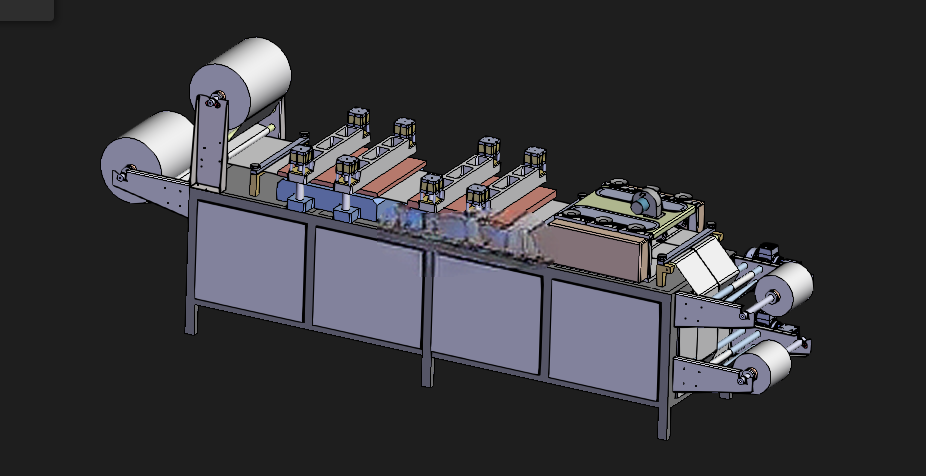This screenshot has height=476, width=926.
Task: Select the large upper film roll
Action: coord(242,81)
